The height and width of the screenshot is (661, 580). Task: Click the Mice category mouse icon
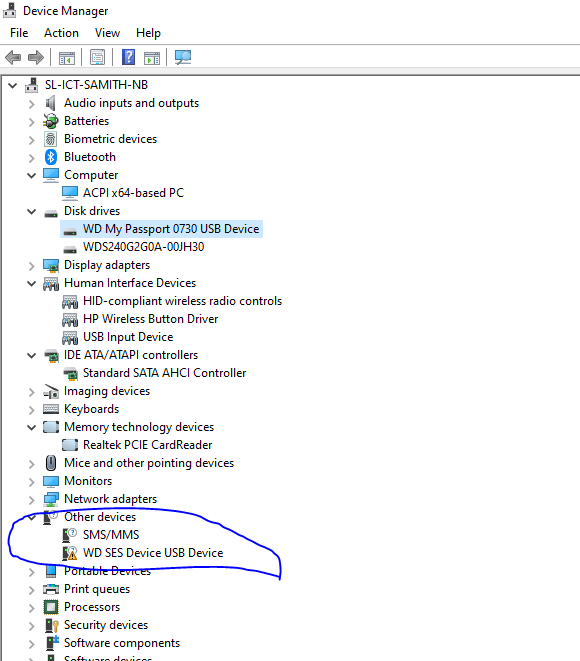tap(51, 463)
